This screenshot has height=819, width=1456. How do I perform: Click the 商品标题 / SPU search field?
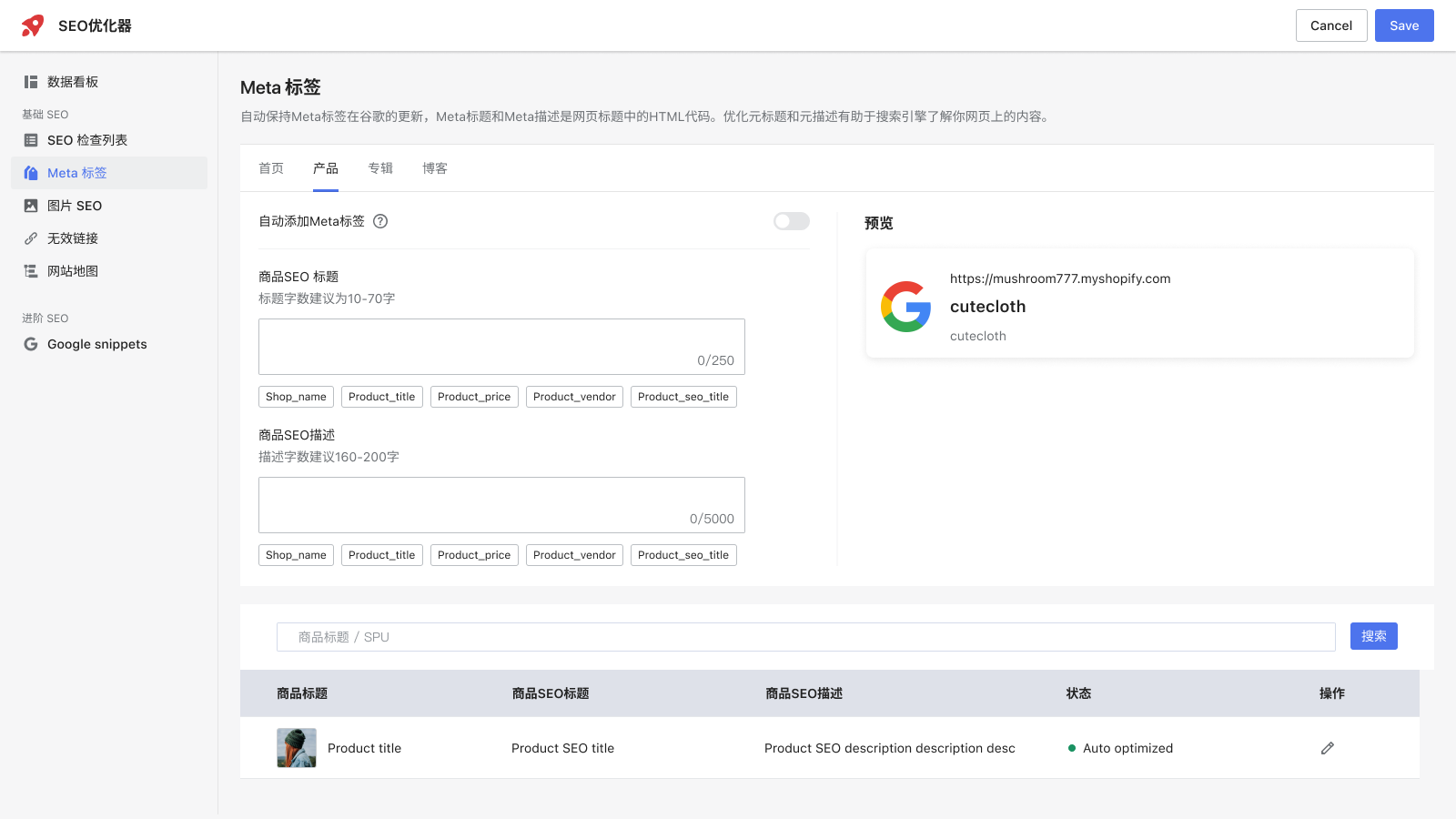806,637
